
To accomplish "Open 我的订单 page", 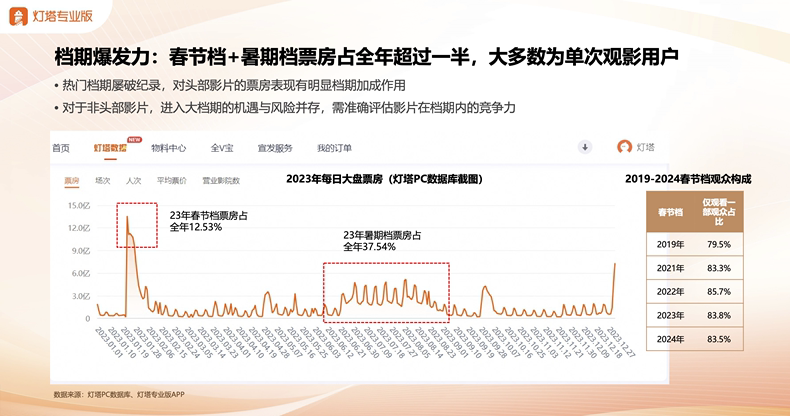I will pos(334,148).
